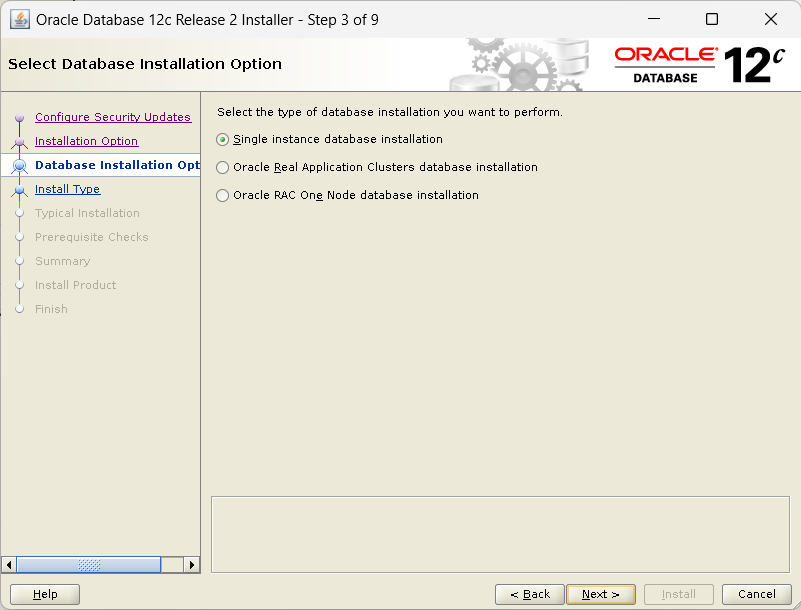Click the Help button
This screenshot has height=610, width=801.
(45, 594)
